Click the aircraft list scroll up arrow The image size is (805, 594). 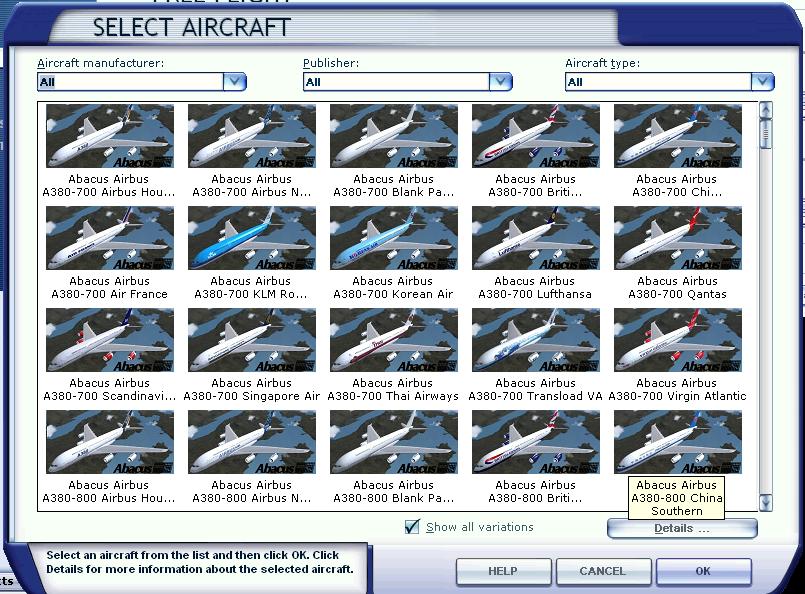point(765,109)
